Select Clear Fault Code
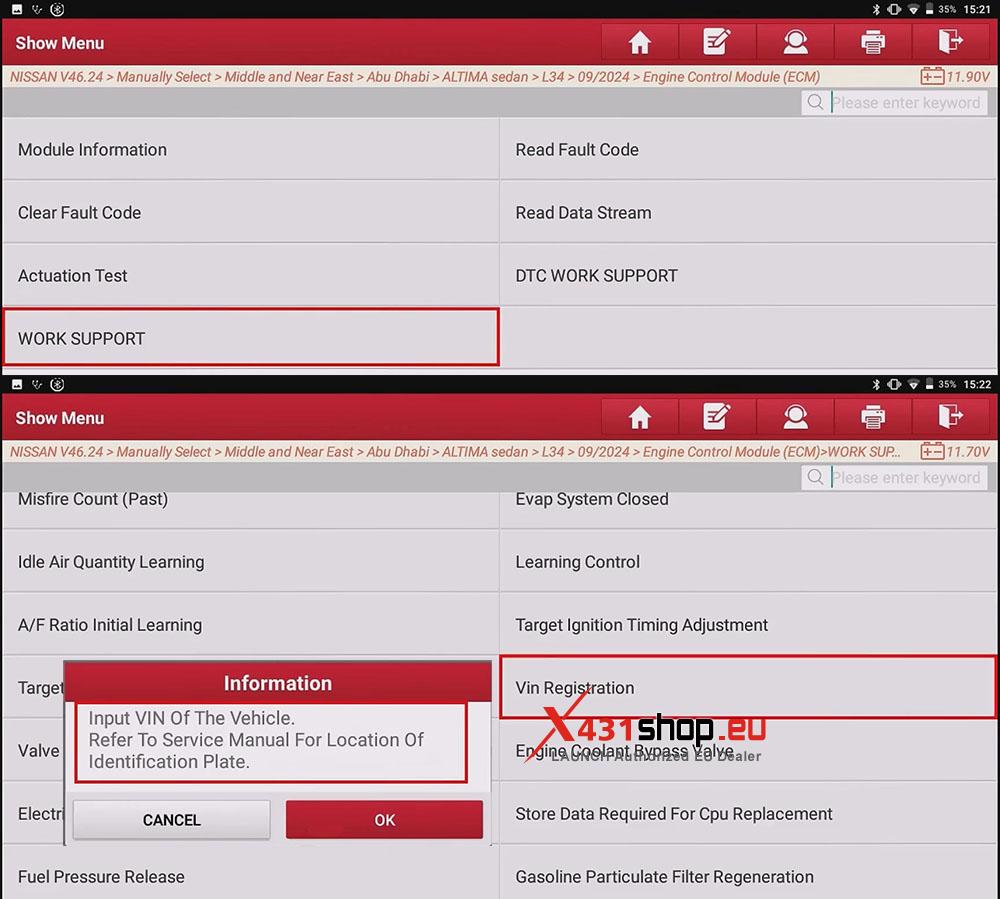The height and width of the screenshot is (899, 1000). [251, 212]
